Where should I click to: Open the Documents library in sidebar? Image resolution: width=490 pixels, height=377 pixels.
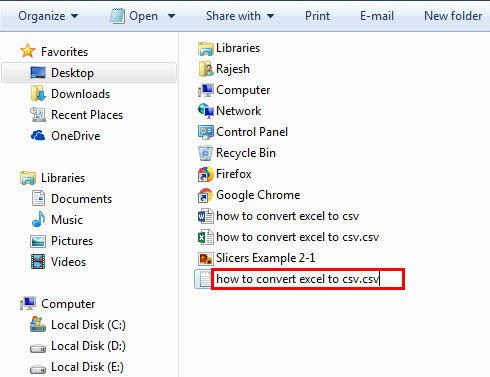tap(81, 199)
